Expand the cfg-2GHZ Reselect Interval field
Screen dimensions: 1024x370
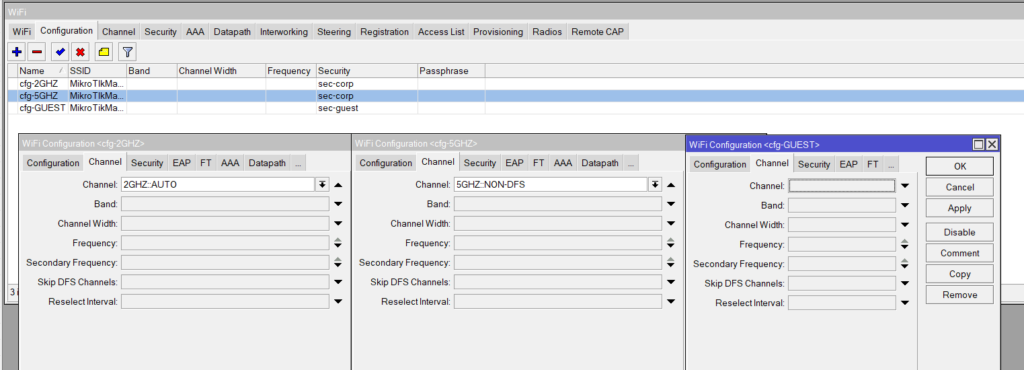coord(338,301)
